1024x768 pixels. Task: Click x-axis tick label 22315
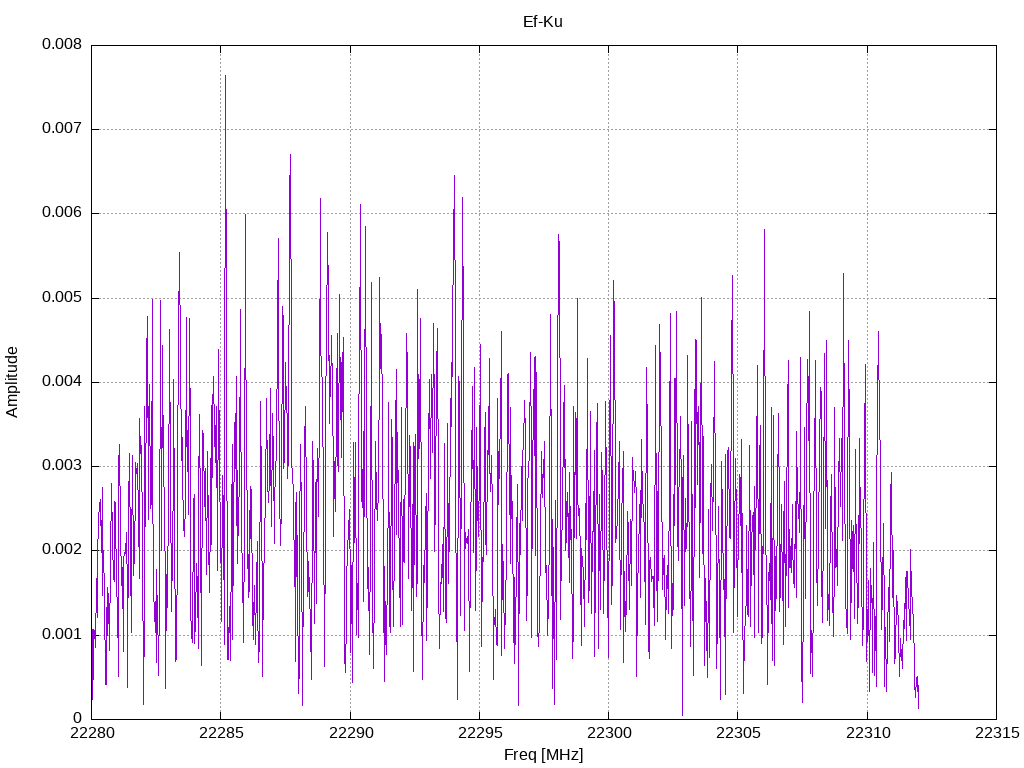point(997,733)
